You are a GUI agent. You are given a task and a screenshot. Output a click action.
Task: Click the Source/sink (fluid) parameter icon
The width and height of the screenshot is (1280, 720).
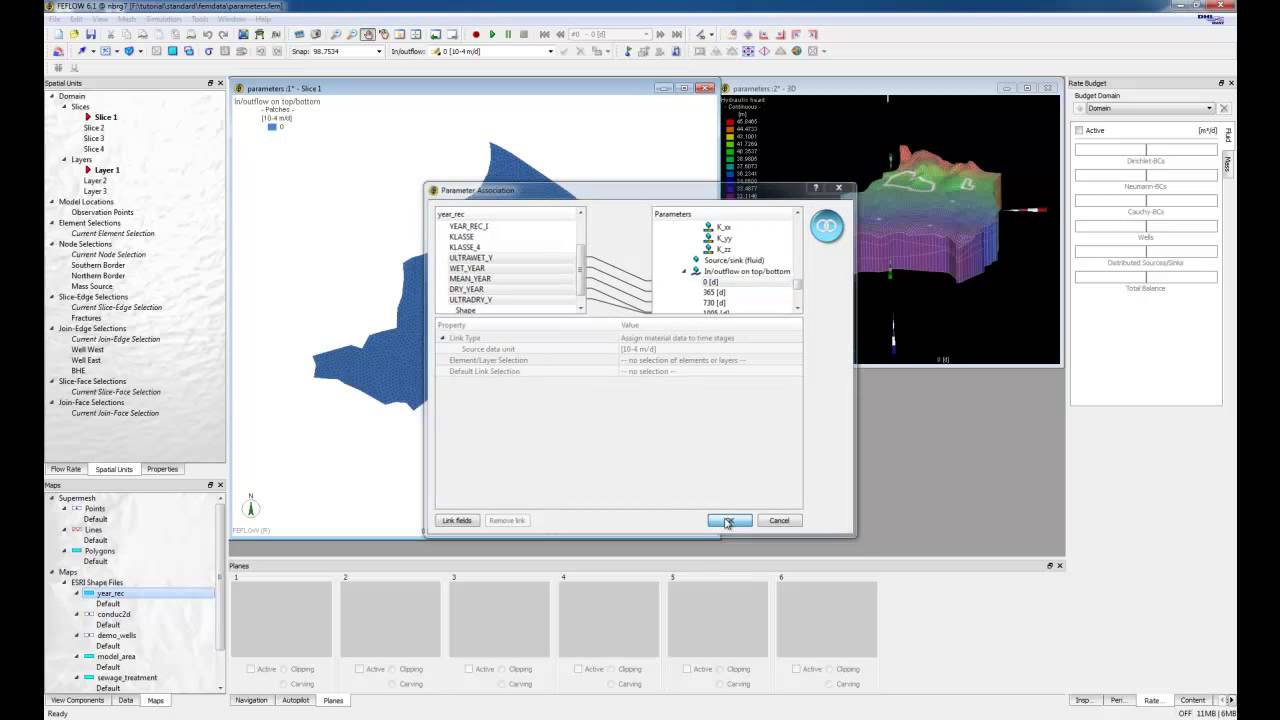pyautogui.click(x=696, y=260)
